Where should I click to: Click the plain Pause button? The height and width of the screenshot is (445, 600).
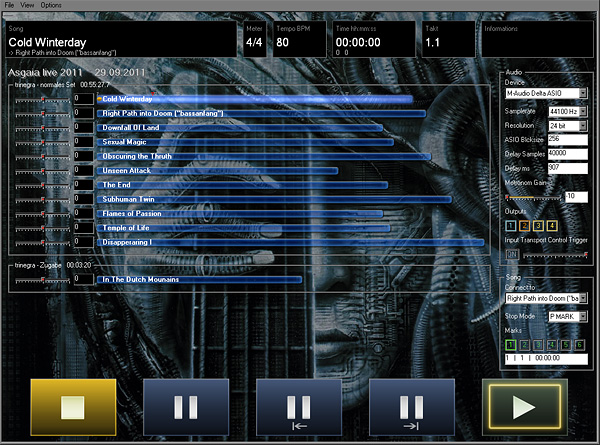click(x=186, y=407)
